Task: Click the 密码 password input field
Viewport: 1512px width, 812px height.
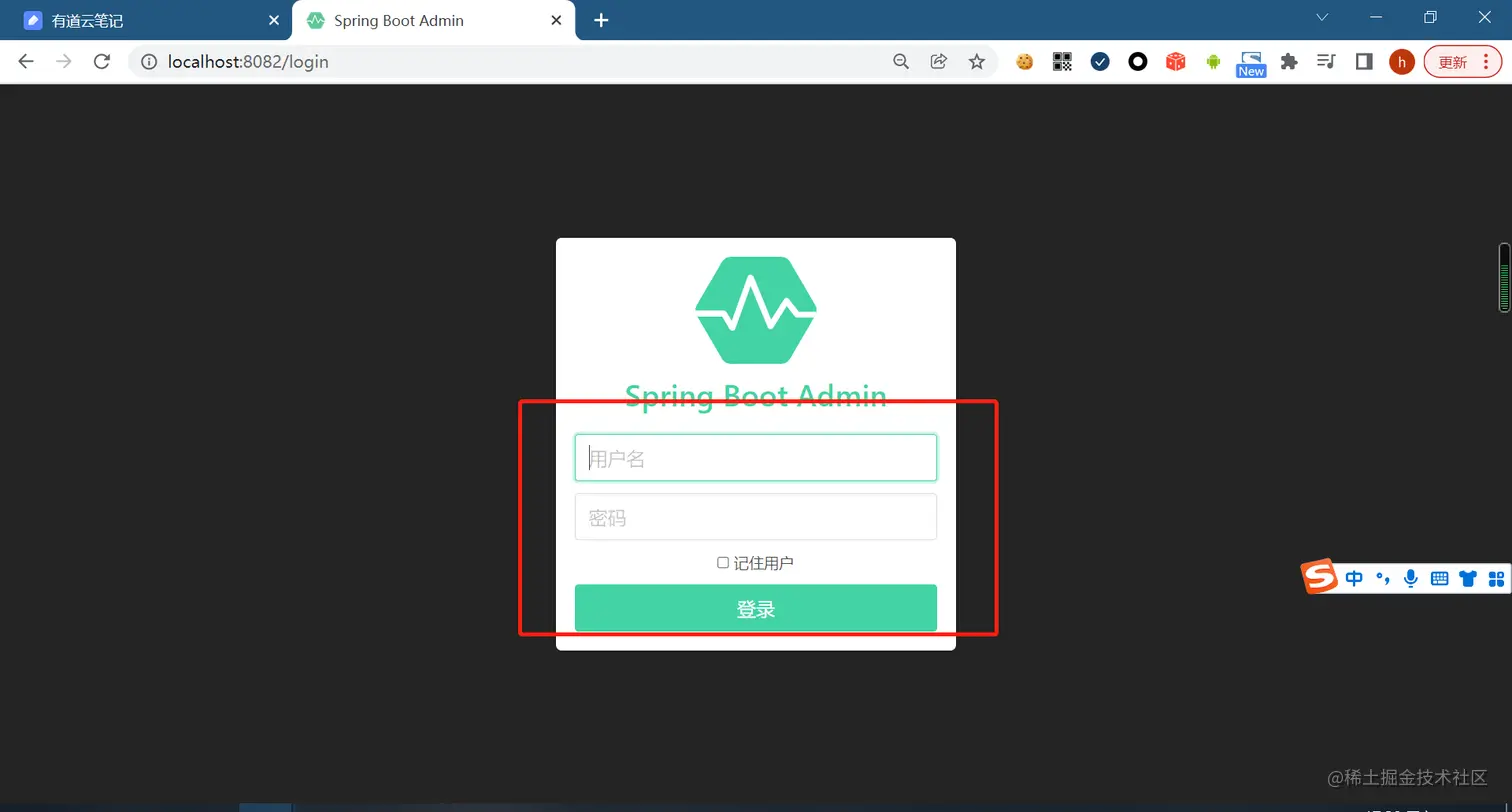Action: [x=756, y=517]
